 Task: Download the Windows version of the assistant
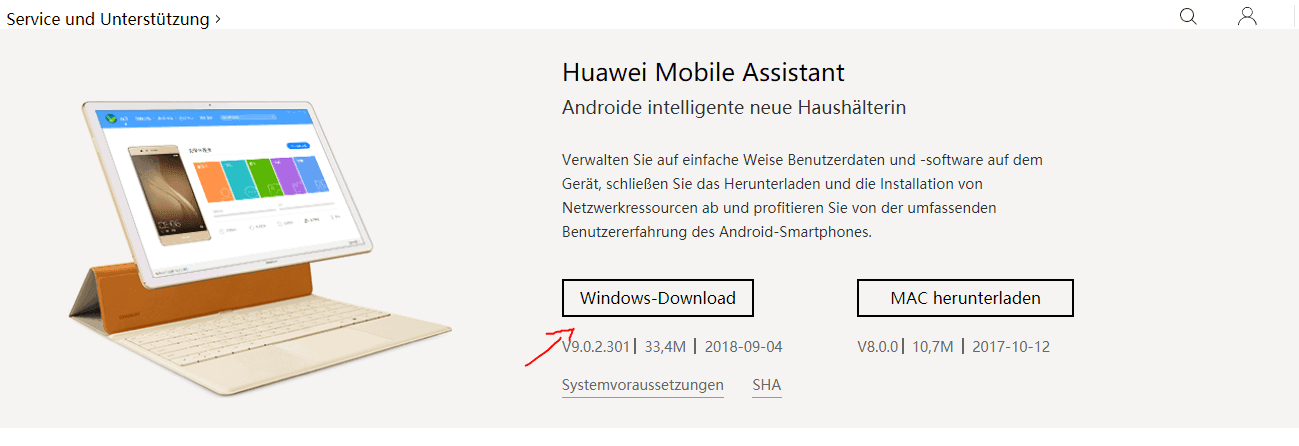click(657, 298)
